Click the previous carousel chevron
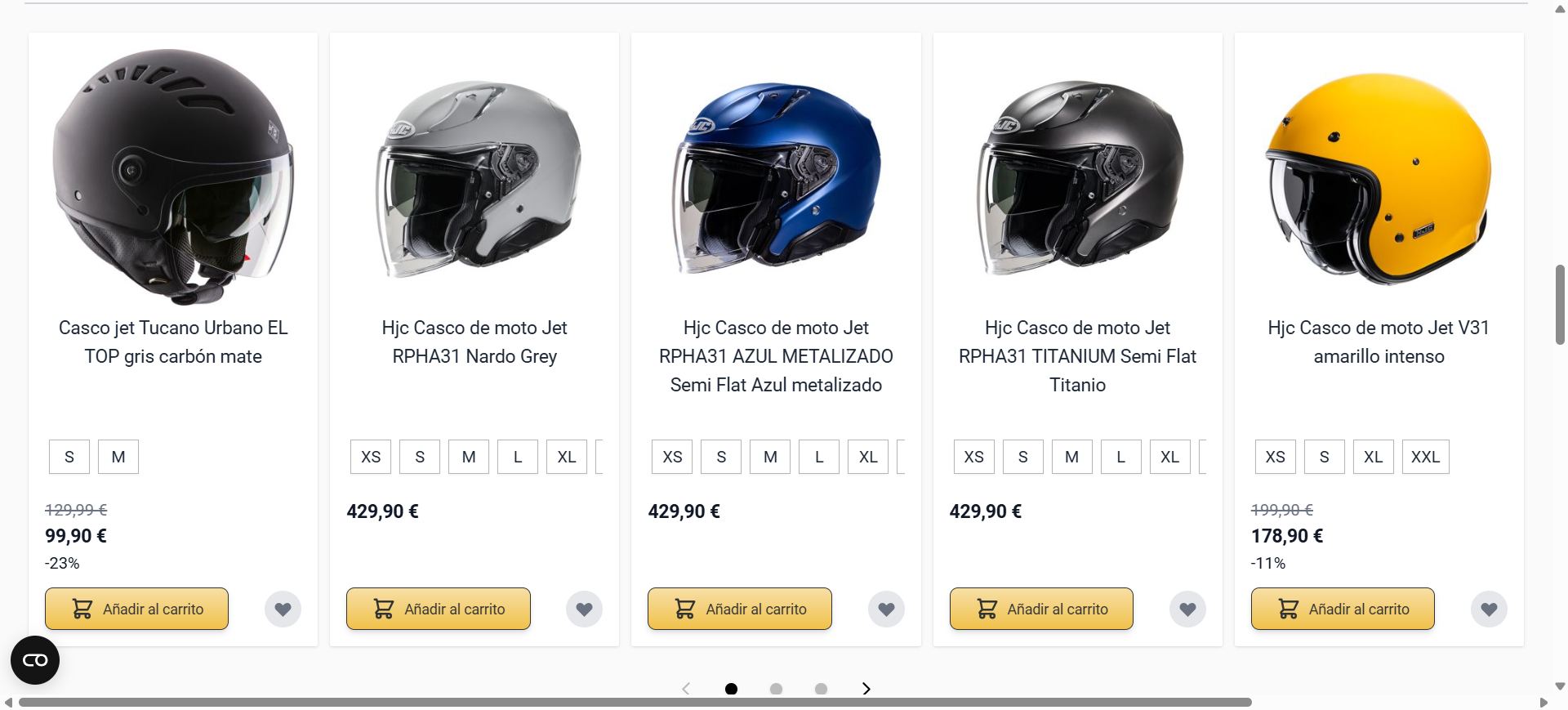Screen dimensions: 1568x710 [x=685, y=689]
